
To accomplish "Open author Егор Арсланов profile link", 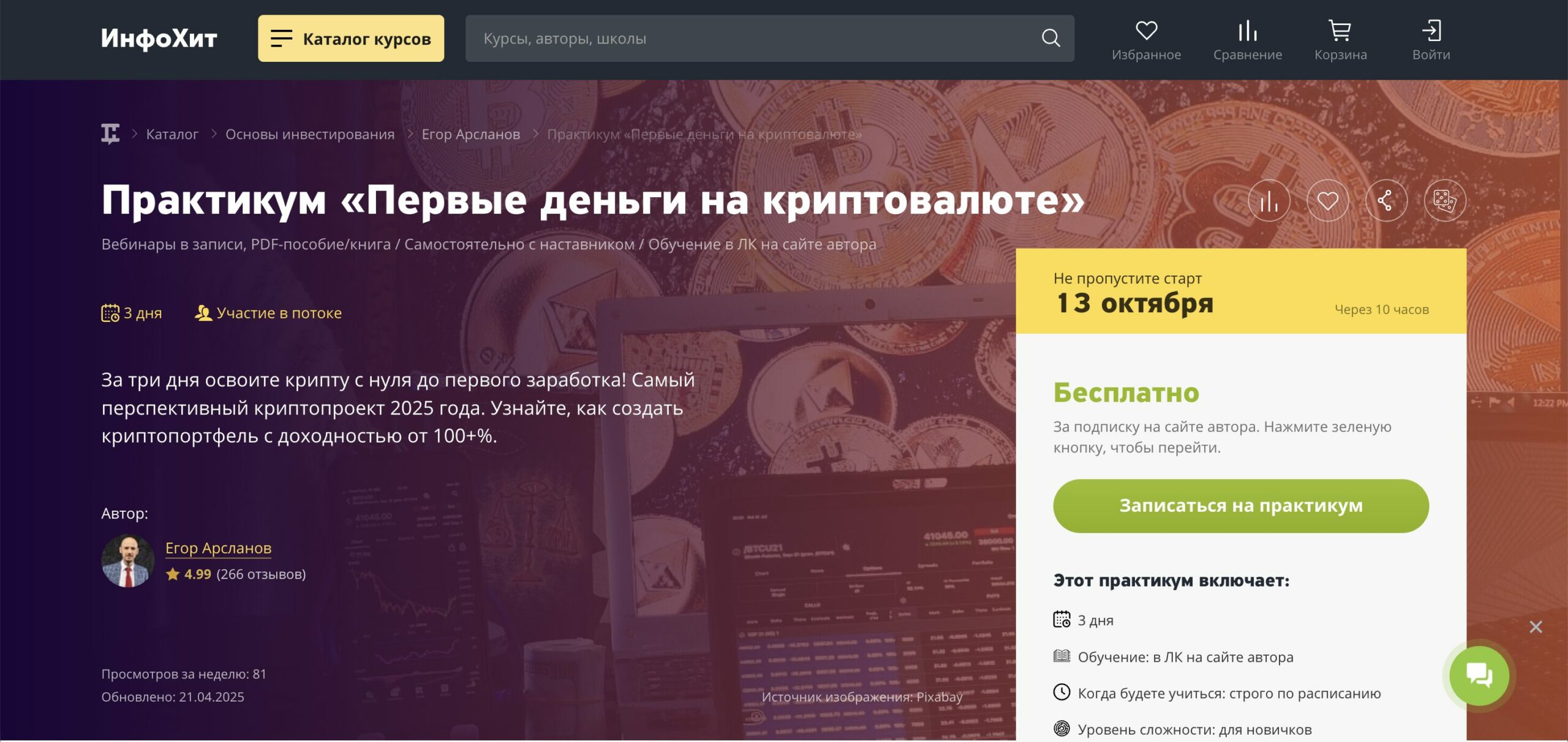I will tap(218, 548).
